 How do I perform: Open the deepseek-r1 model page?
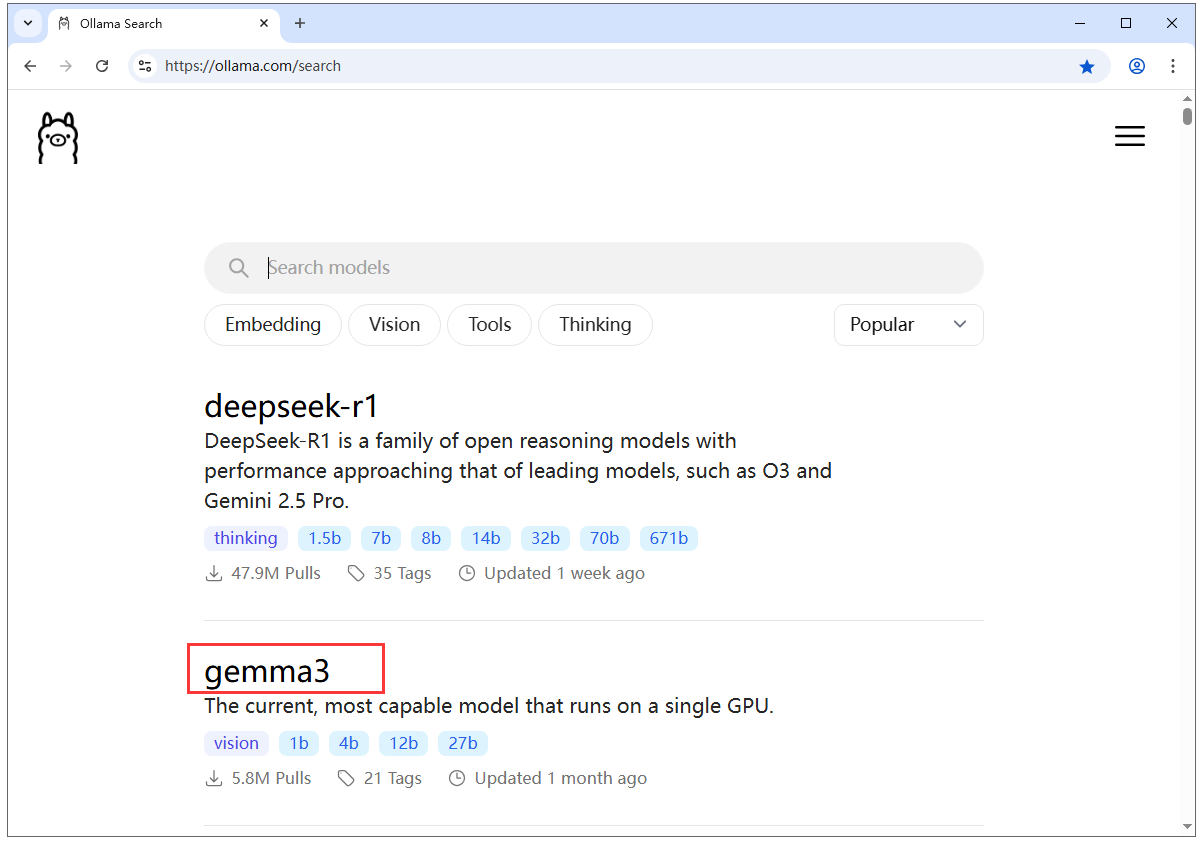click(x=291, y=406)
